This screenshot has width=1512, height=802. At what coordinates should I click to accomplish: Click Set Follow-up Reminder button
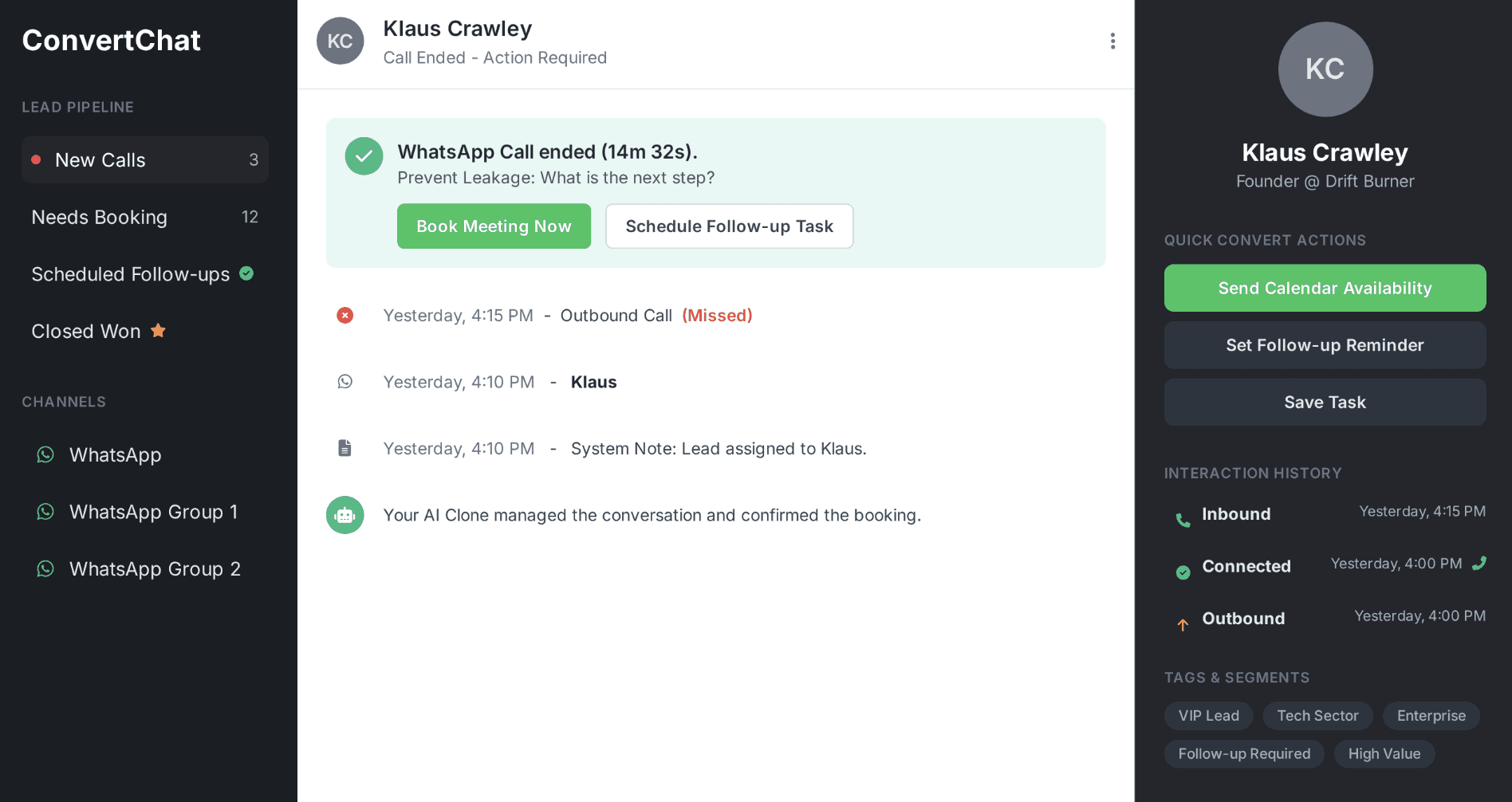(1325, 345)
